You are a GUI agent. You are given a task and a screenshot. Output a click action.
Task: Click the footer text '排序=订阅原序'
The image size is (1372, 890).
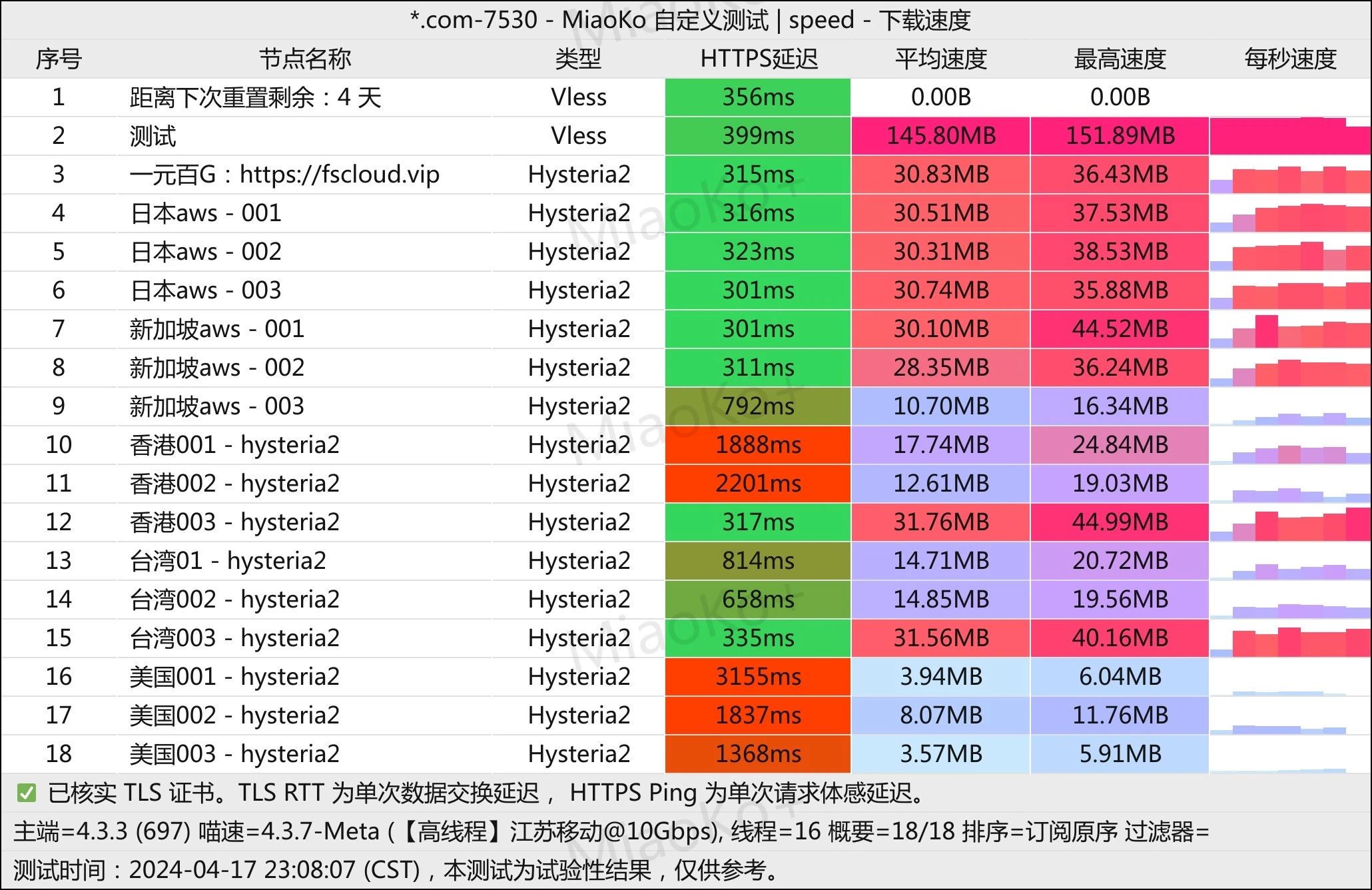point(1040,831)
